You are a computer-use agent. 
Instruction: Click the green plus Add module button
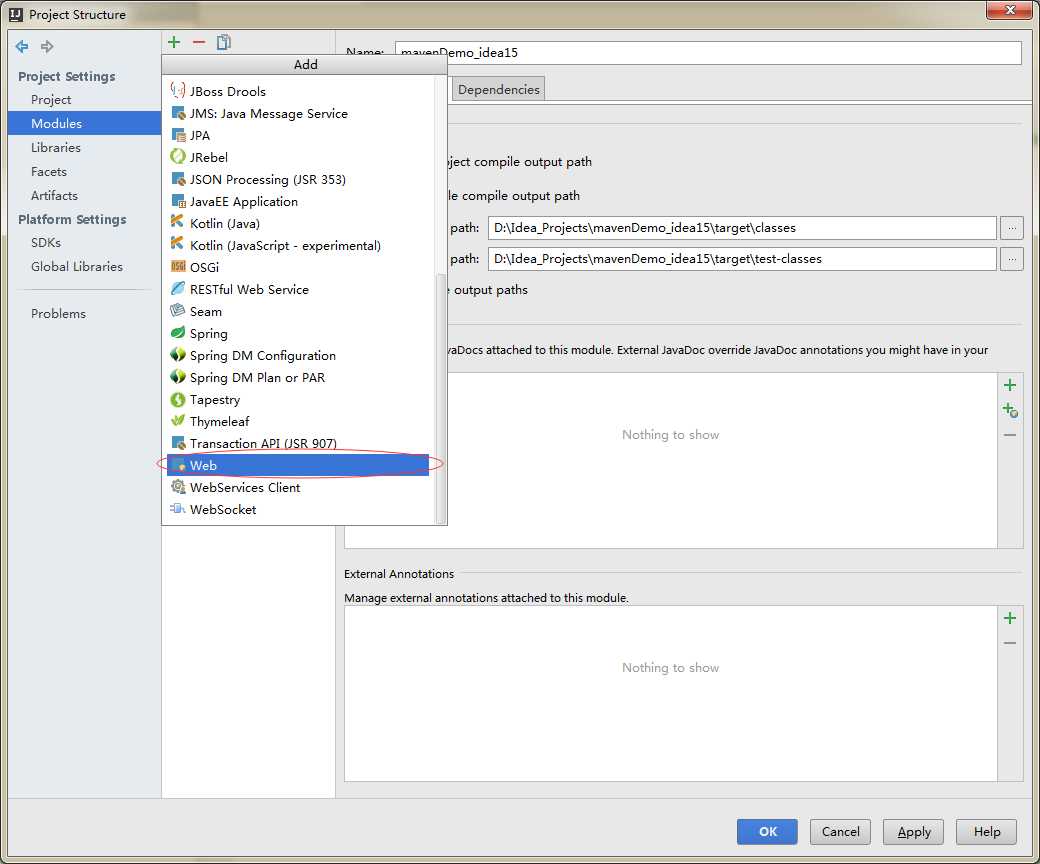tap(174, 42)
